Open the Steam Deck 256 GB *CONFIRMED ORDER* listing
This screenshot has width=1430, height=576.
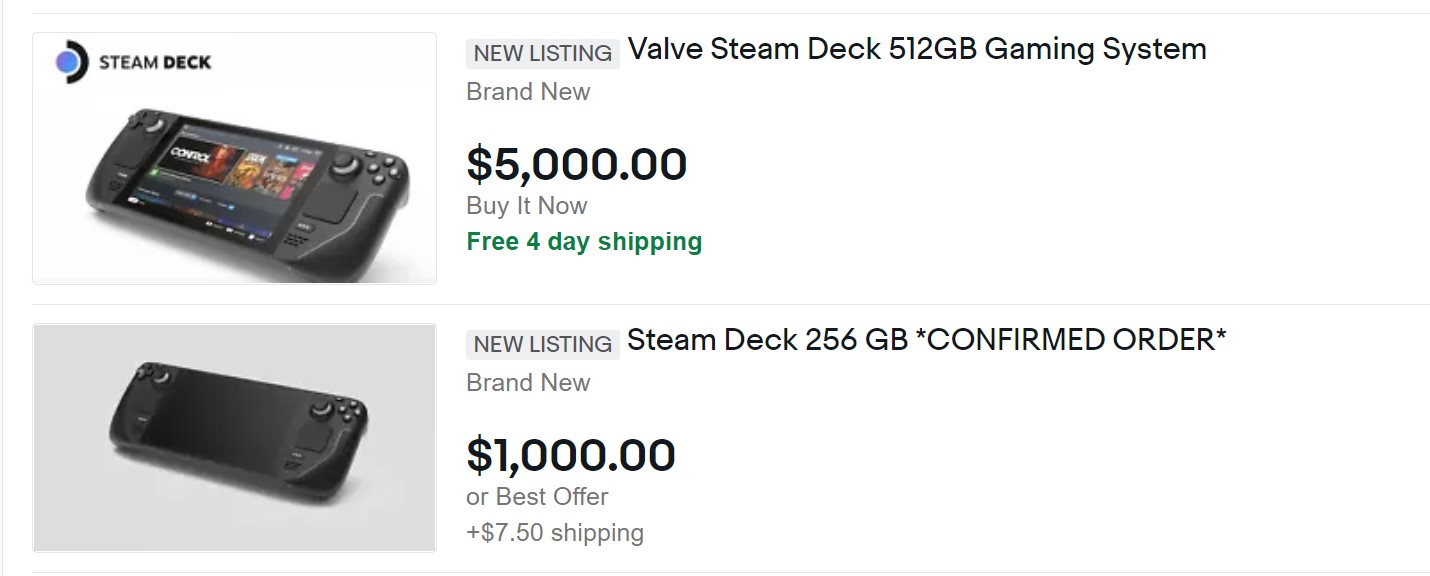click(926, 340)
